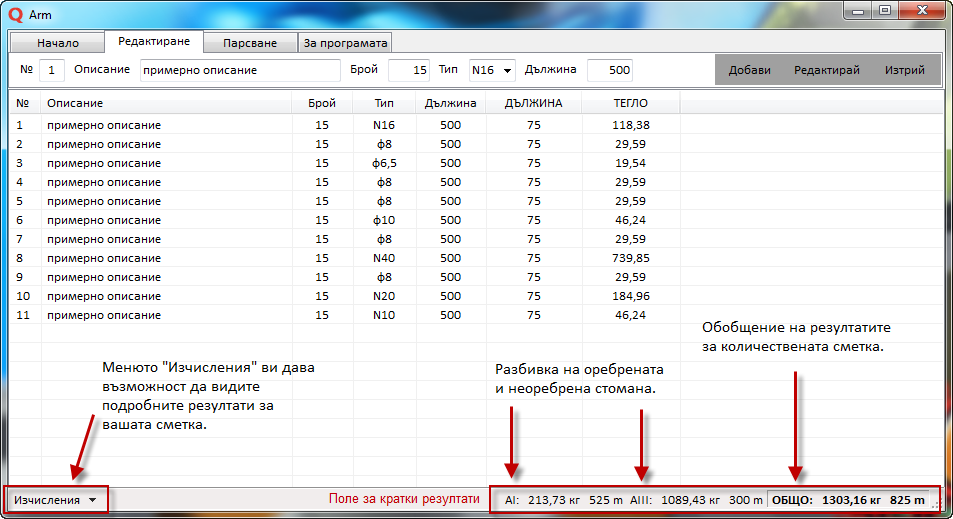Click the Arm application logo icon
The image size is (953, 519).
coord(15,14)
